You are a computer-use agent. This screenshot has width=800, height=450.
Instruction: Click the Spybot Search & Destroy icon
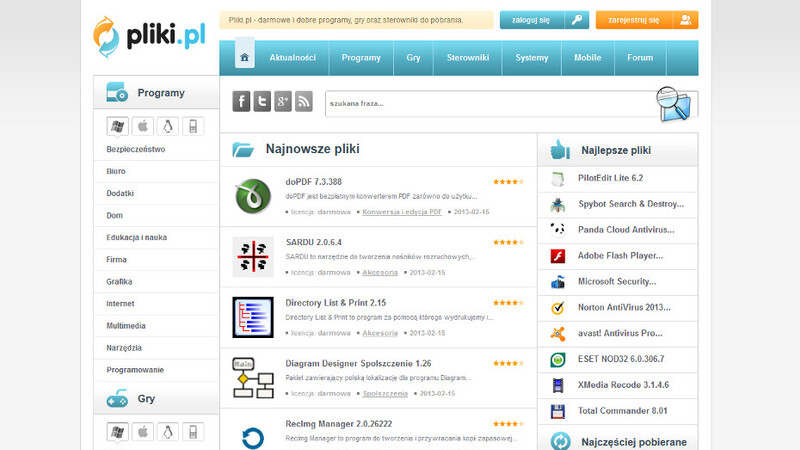coord(558,204)
